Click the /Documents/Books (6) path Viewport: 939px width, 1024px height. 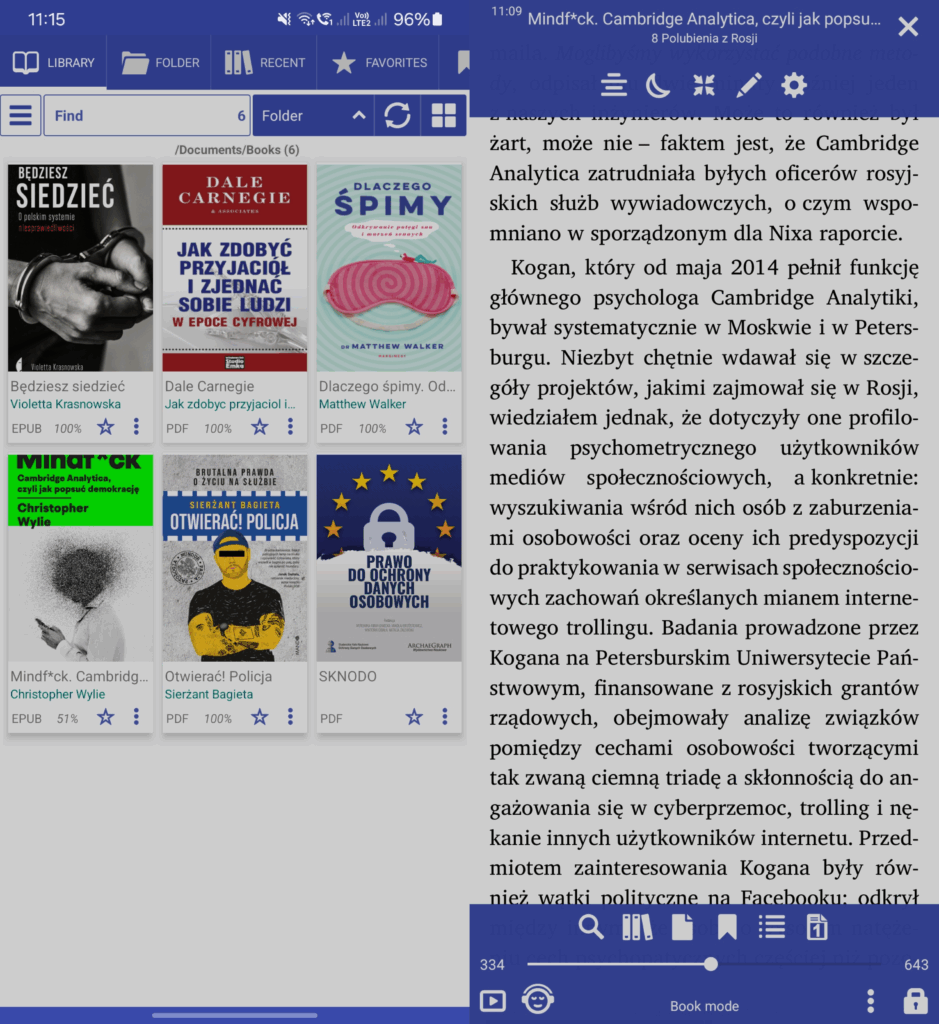click(237, 150)
